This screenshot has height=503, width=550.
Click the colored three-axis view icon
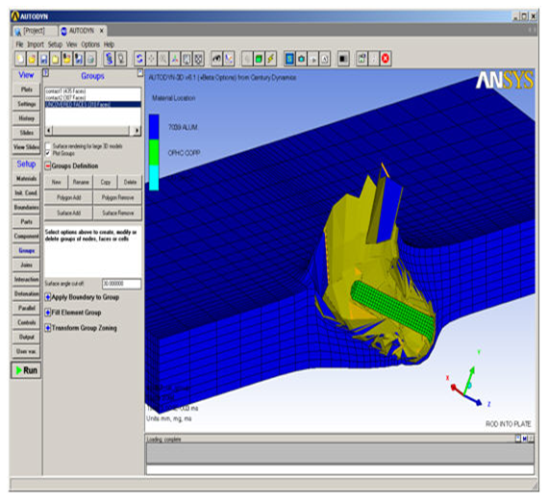coord(175,59)
